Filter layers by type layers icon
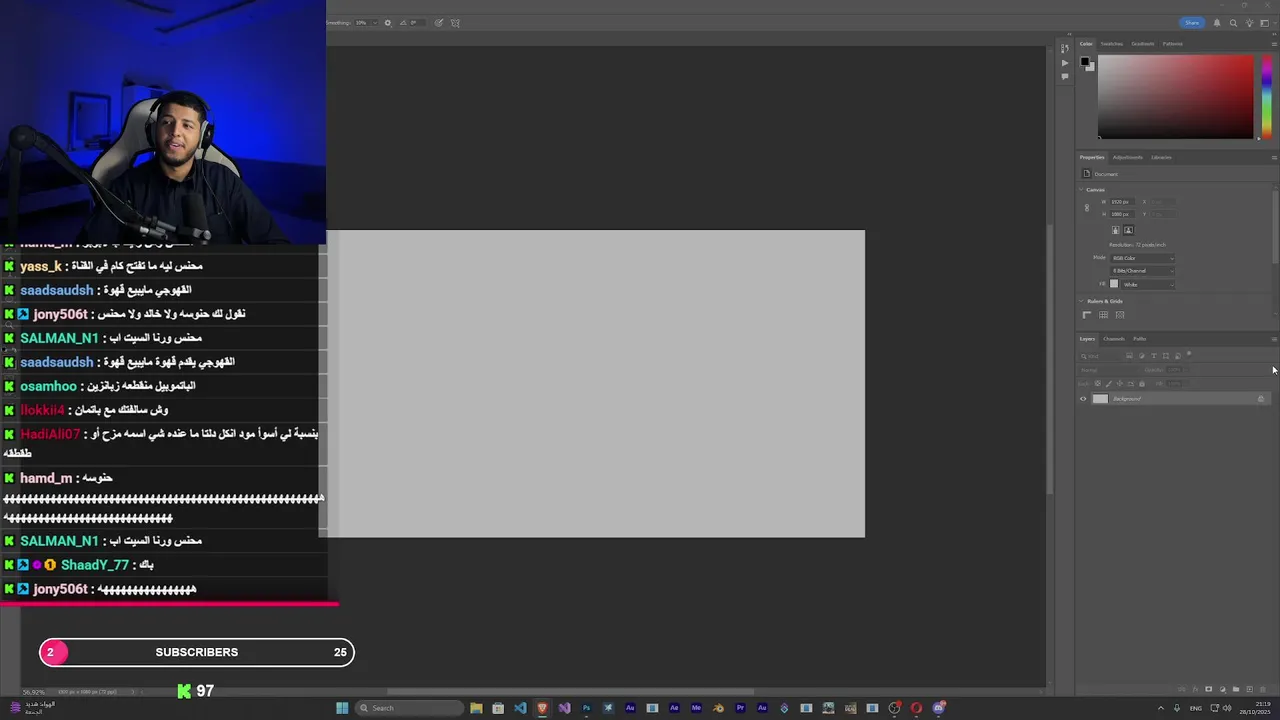 [1154, 356]
